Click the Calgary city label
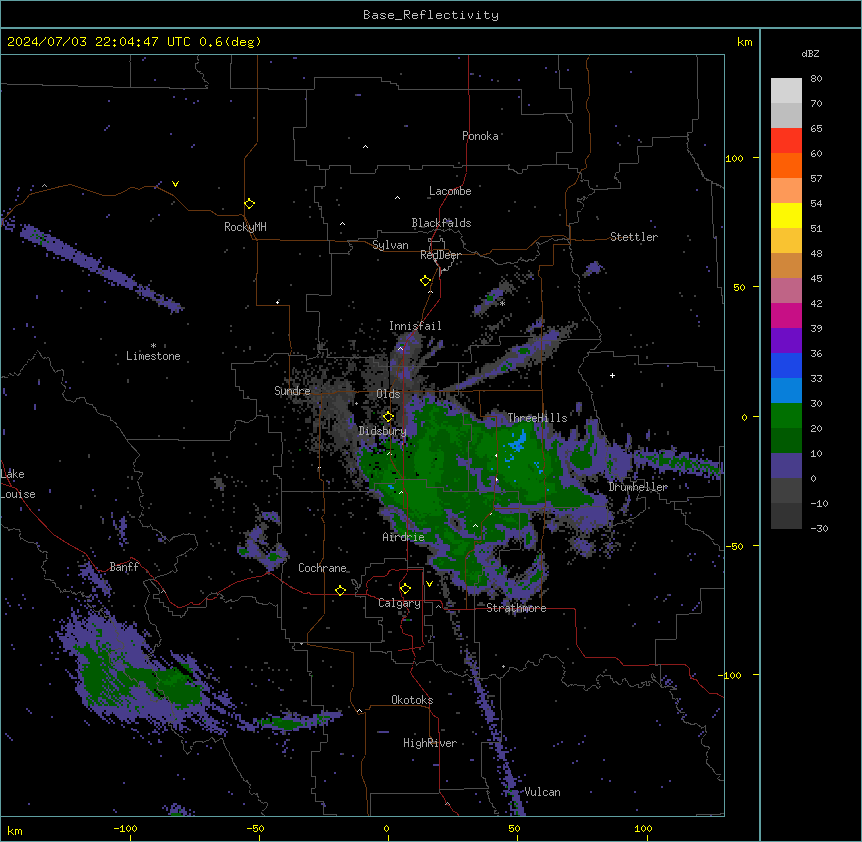The image size is (862, 842). click(x=399, y=603)
